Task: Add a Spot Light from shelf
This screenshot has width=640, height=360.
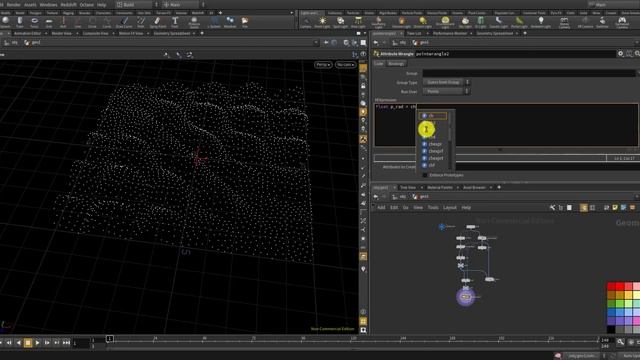Action: [x=340, y=22]
